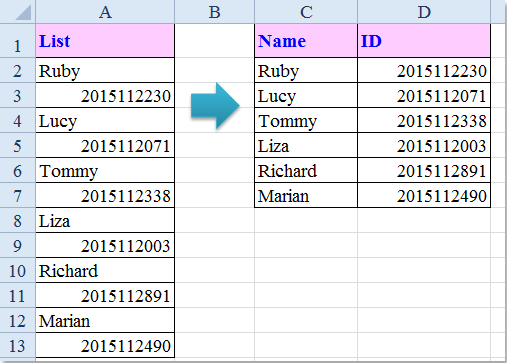Image resolution: width=507 pixels, height=363 pixels.
Task: Click cell A9 with 2015112003
Action: [x=105, y=245]
